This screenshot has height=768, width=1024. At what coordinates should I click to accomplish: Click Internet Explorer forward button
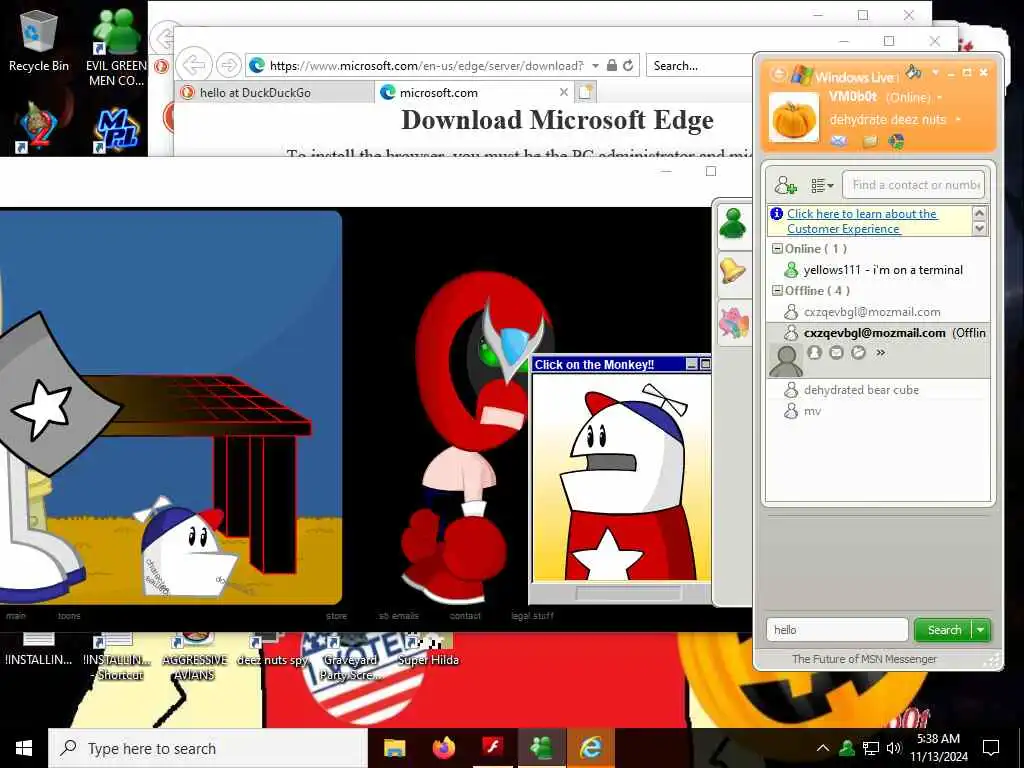click(x=228, y=65)
